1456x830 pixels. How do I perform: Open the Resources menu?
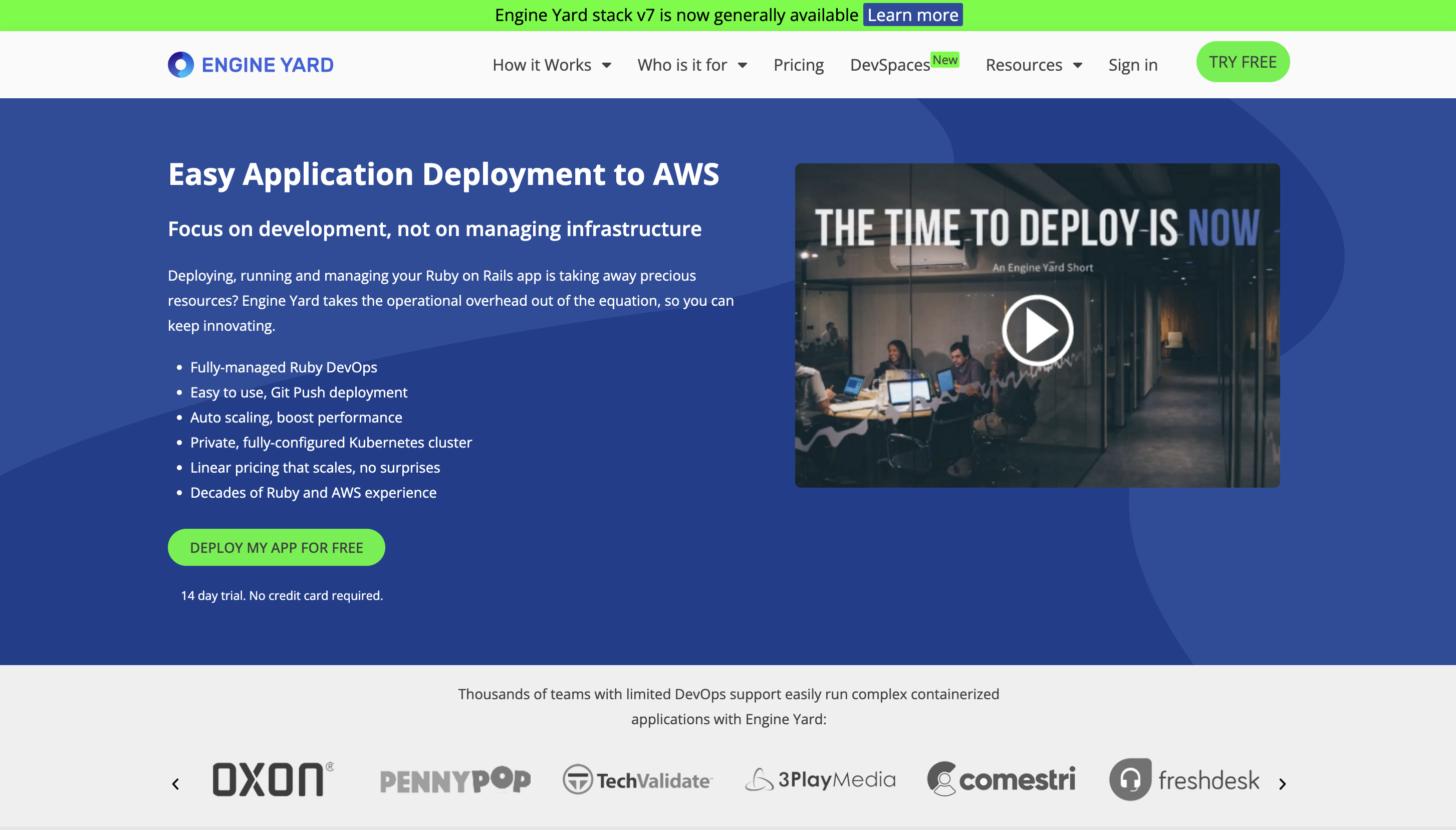point(1024,65)
